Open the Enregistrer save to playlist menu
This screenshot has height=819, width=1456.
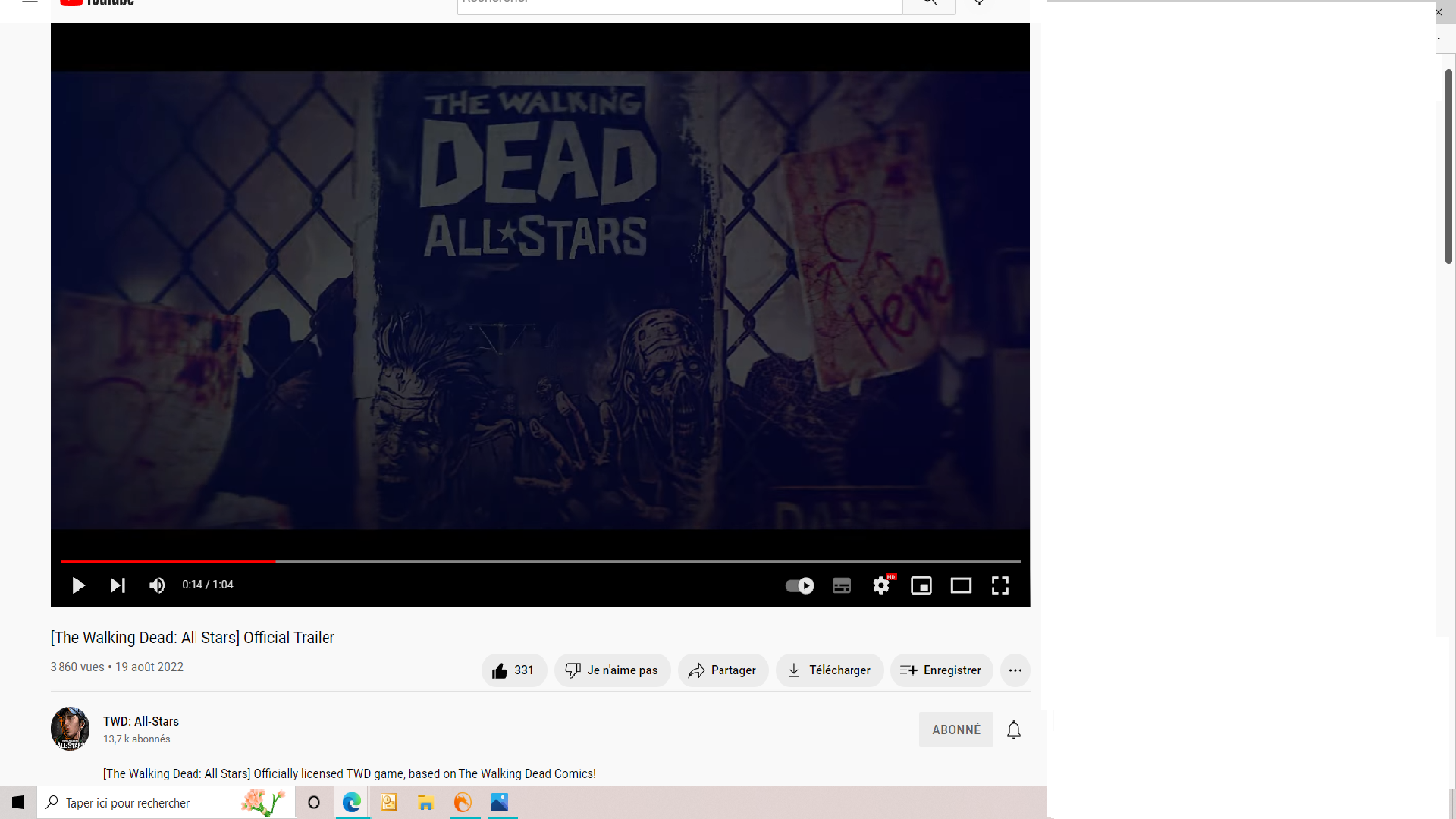[x=941, y=670]
